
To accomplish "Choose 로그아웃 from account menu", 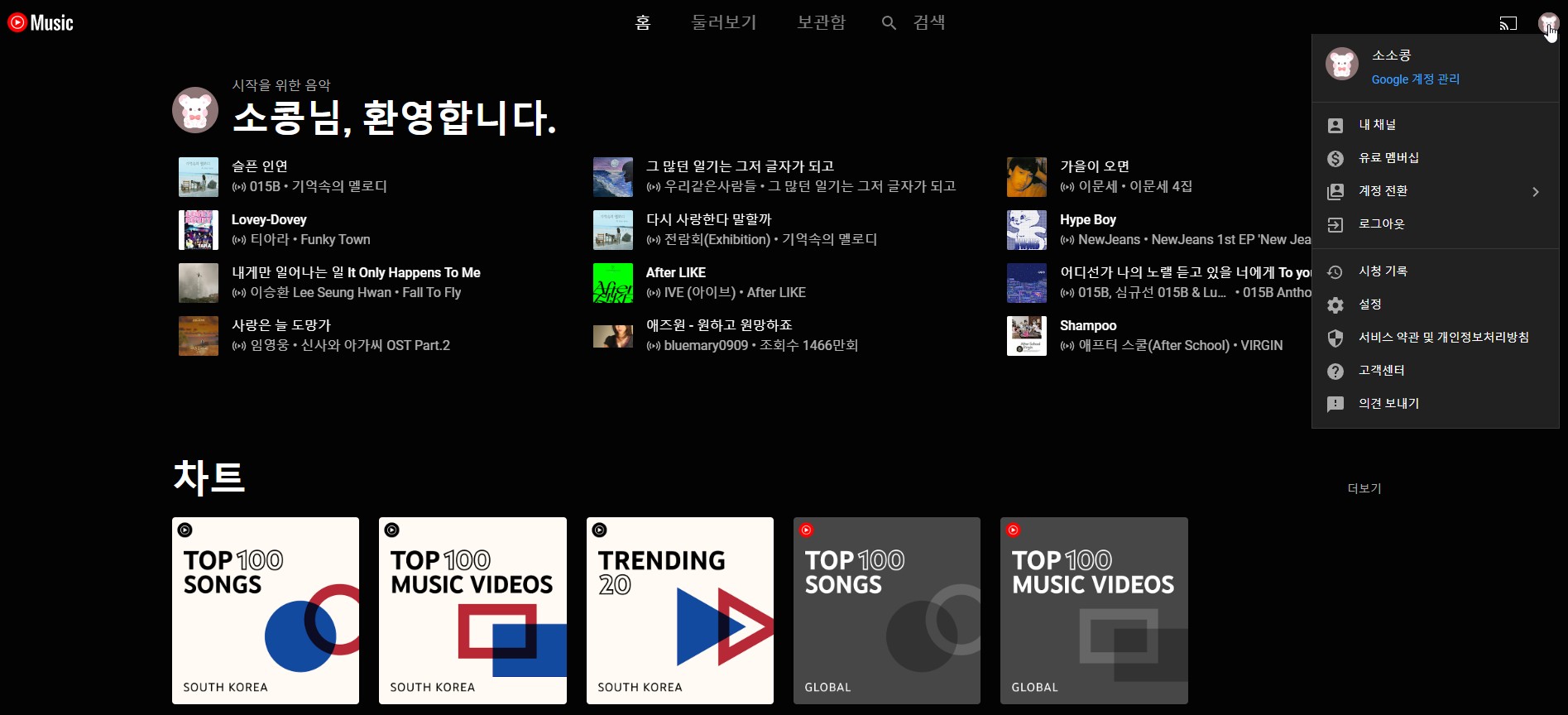I will coord(1436,224).
